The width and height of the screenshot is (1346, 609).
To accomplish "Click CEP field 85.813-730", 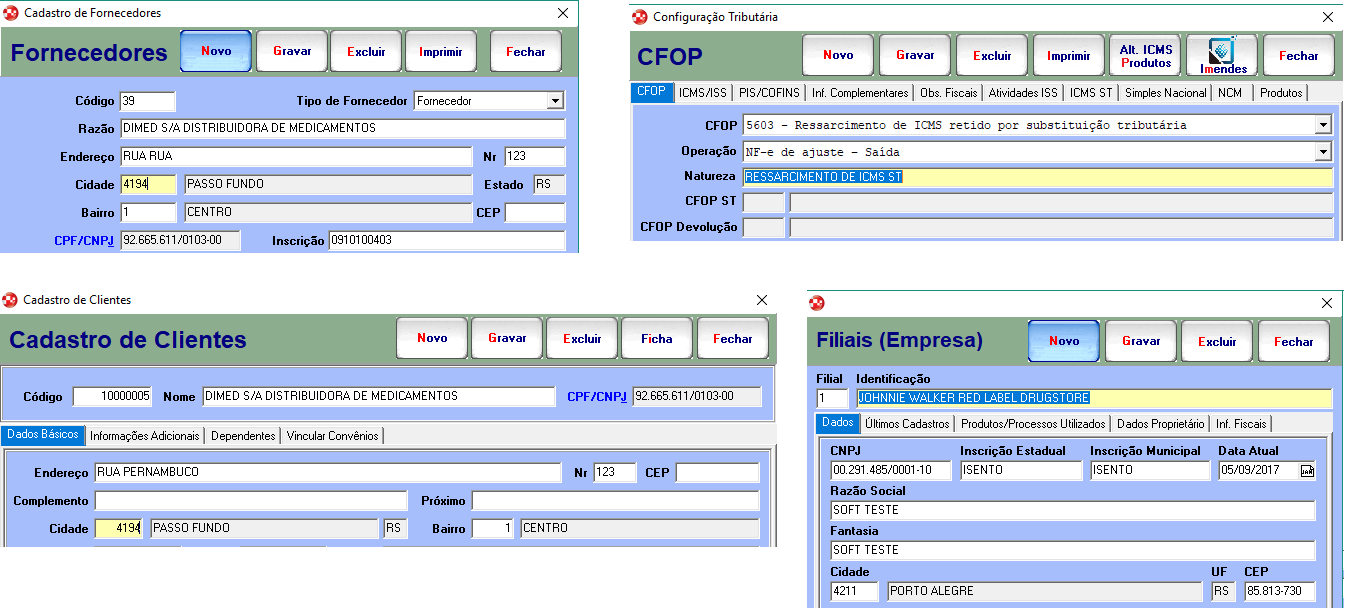I will (x=1280, y=592).
